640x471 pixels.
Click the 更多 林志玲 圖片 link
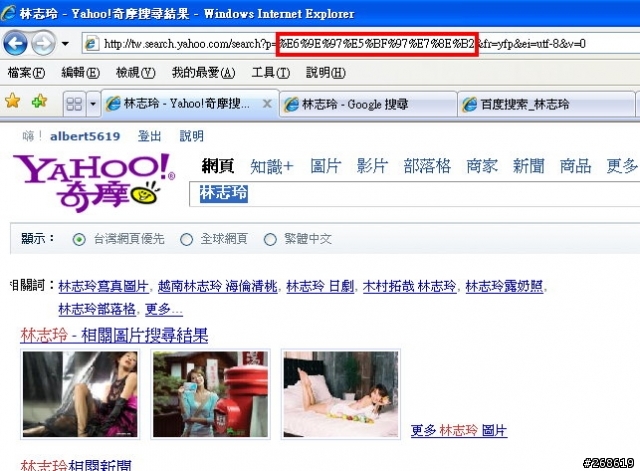(459, 430)
